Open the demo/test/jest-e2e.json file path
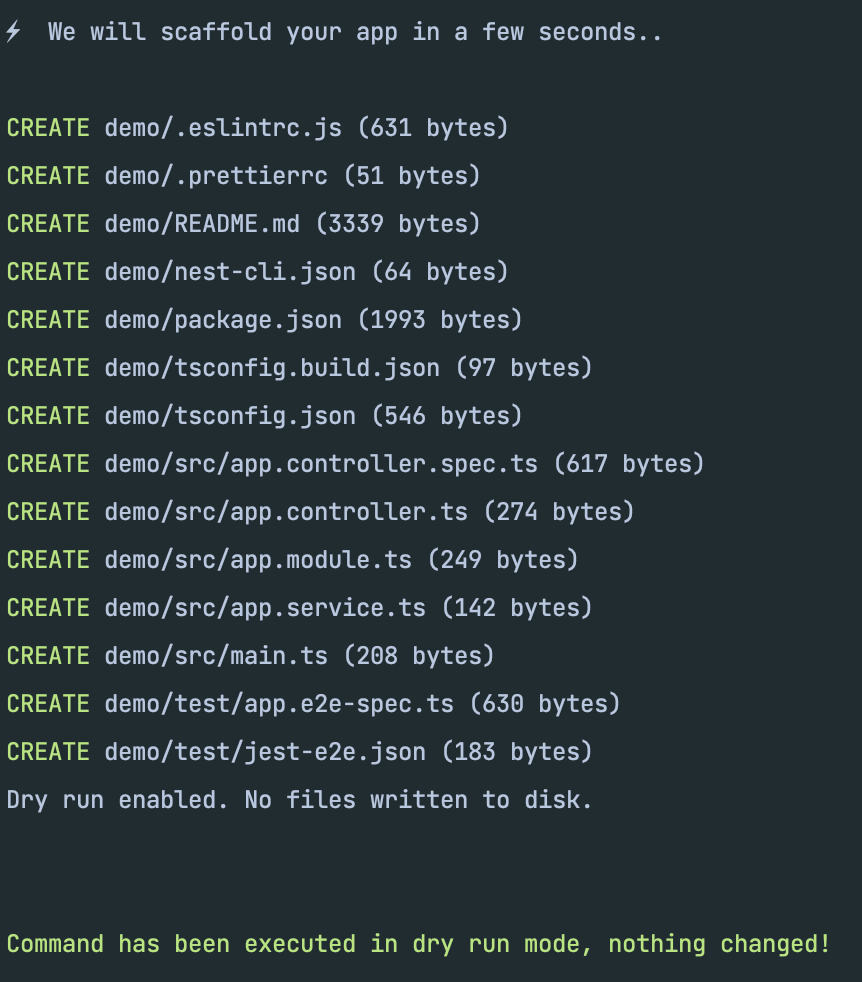The width and height of the screenshot is (862, 982). (x=265, y=752)
